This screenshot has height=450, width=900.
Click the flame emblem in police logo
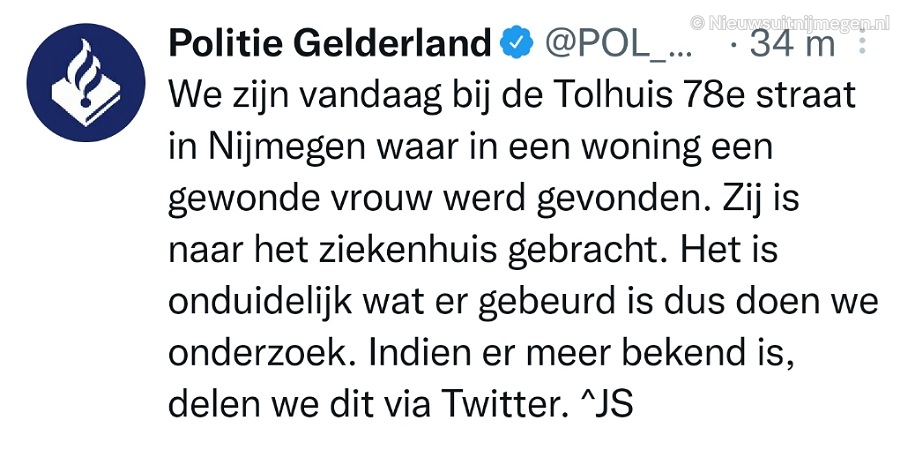(x=82, y=73)
